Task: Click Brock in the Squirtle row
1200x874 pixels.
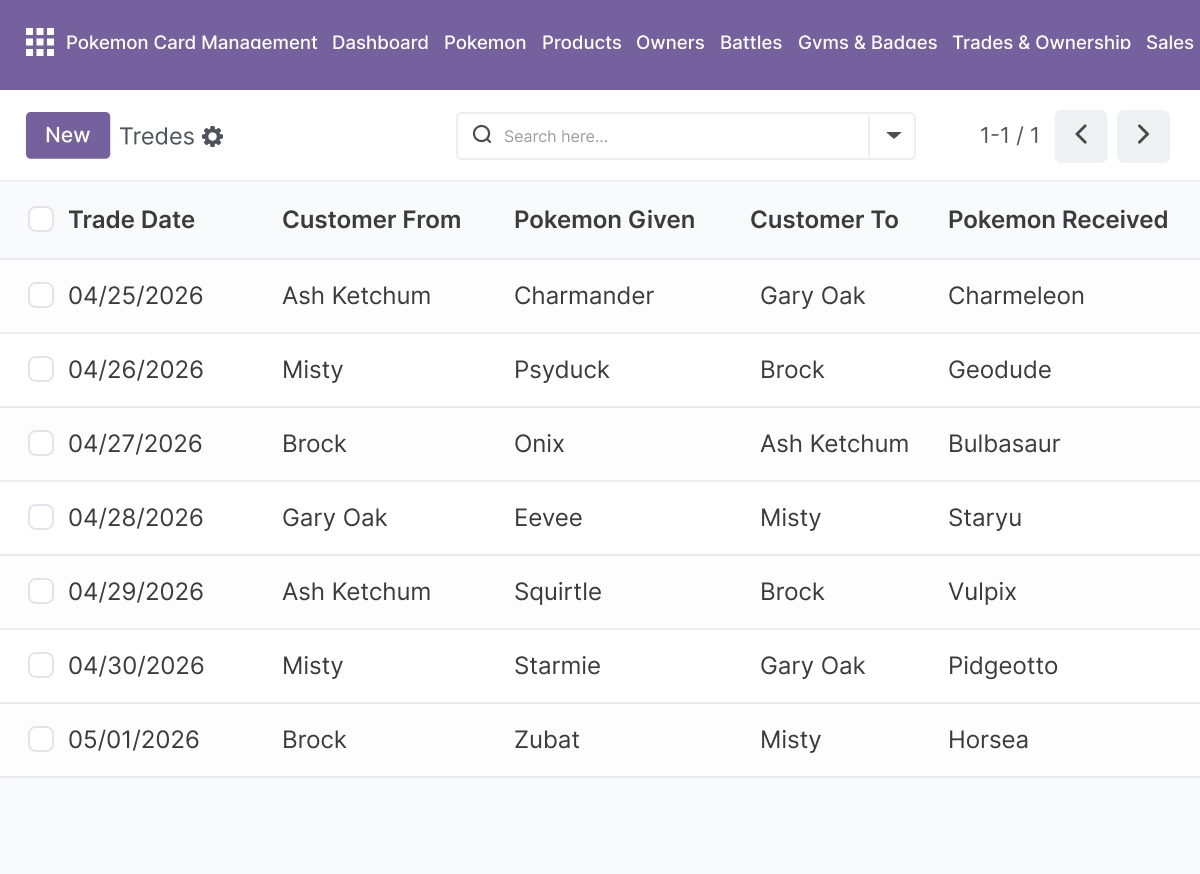Action: click(x=792, y=592)
